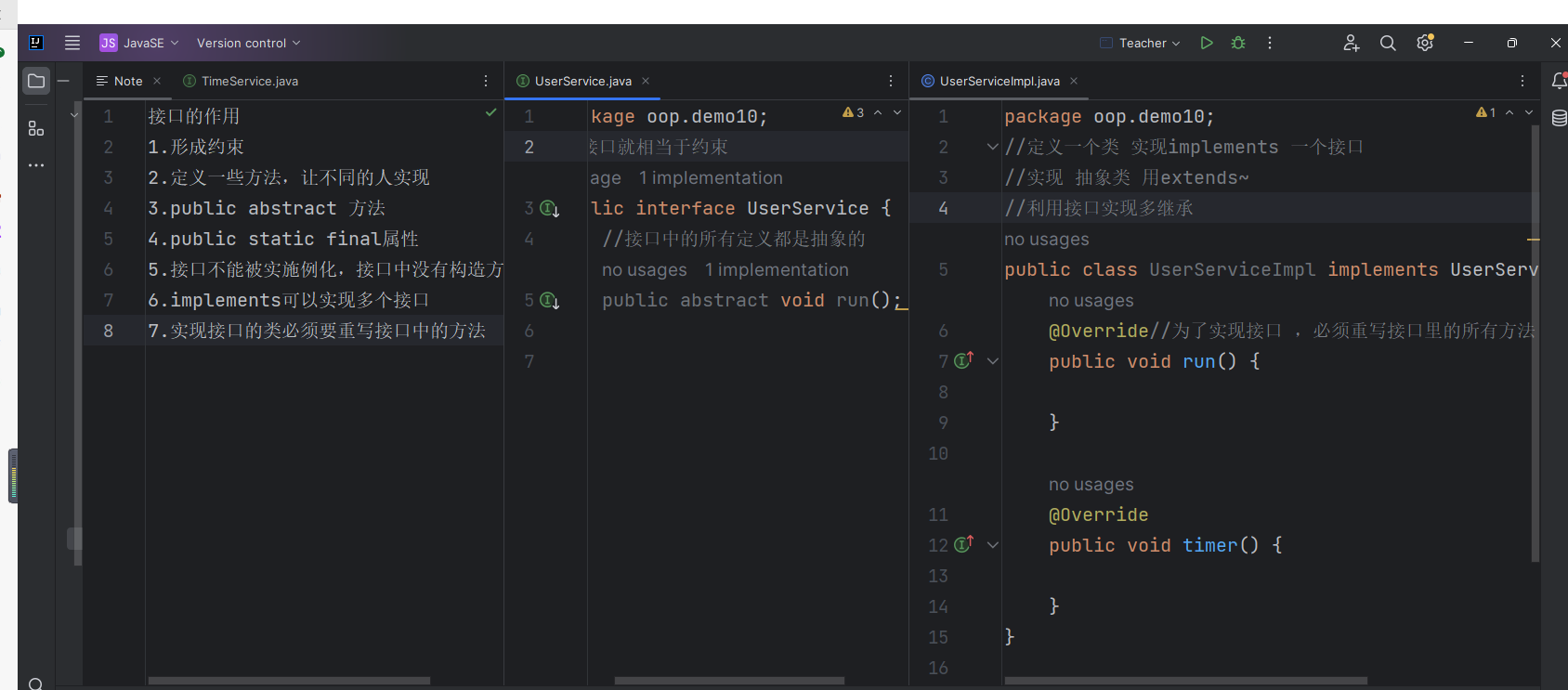Click override gutter icon beside timer()
This screenshot has width=1568, height=690.
tap(964, 544)
